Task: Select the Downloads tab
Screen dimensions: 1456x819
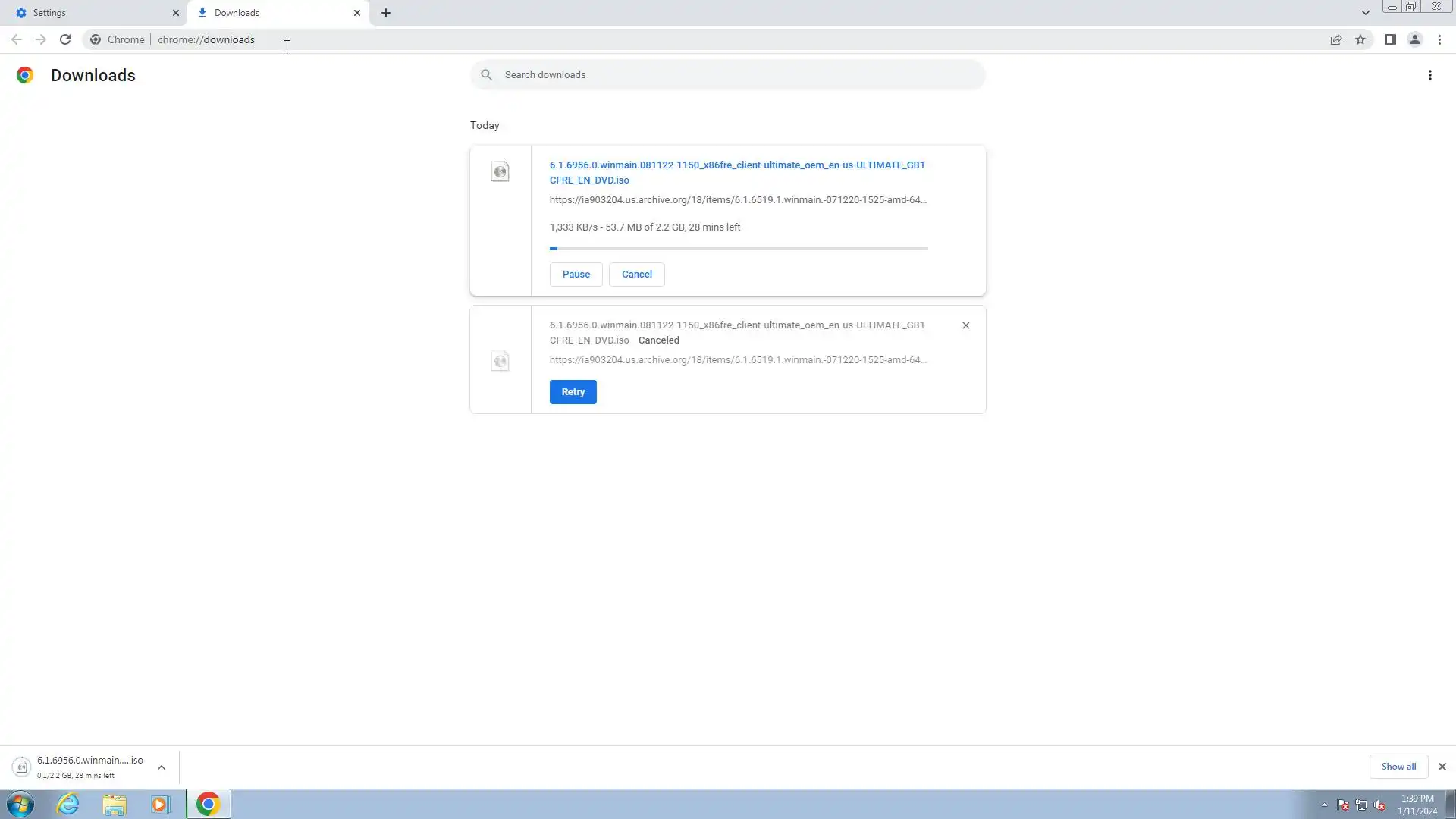Action: 273,13
